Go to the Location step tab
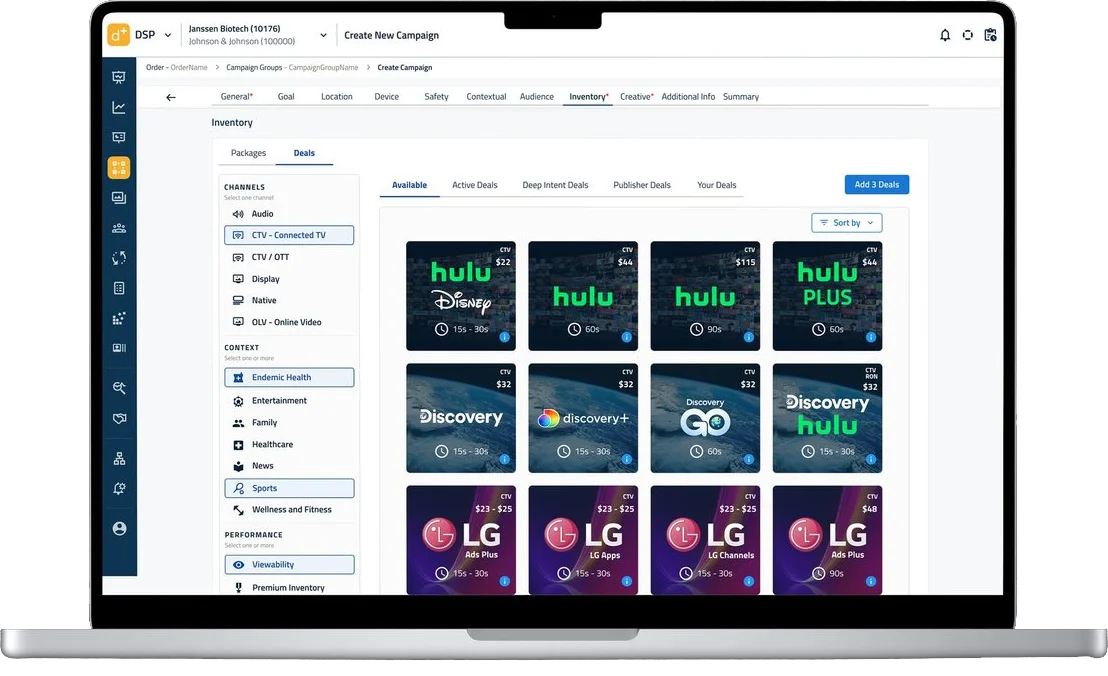 (336, 97)
